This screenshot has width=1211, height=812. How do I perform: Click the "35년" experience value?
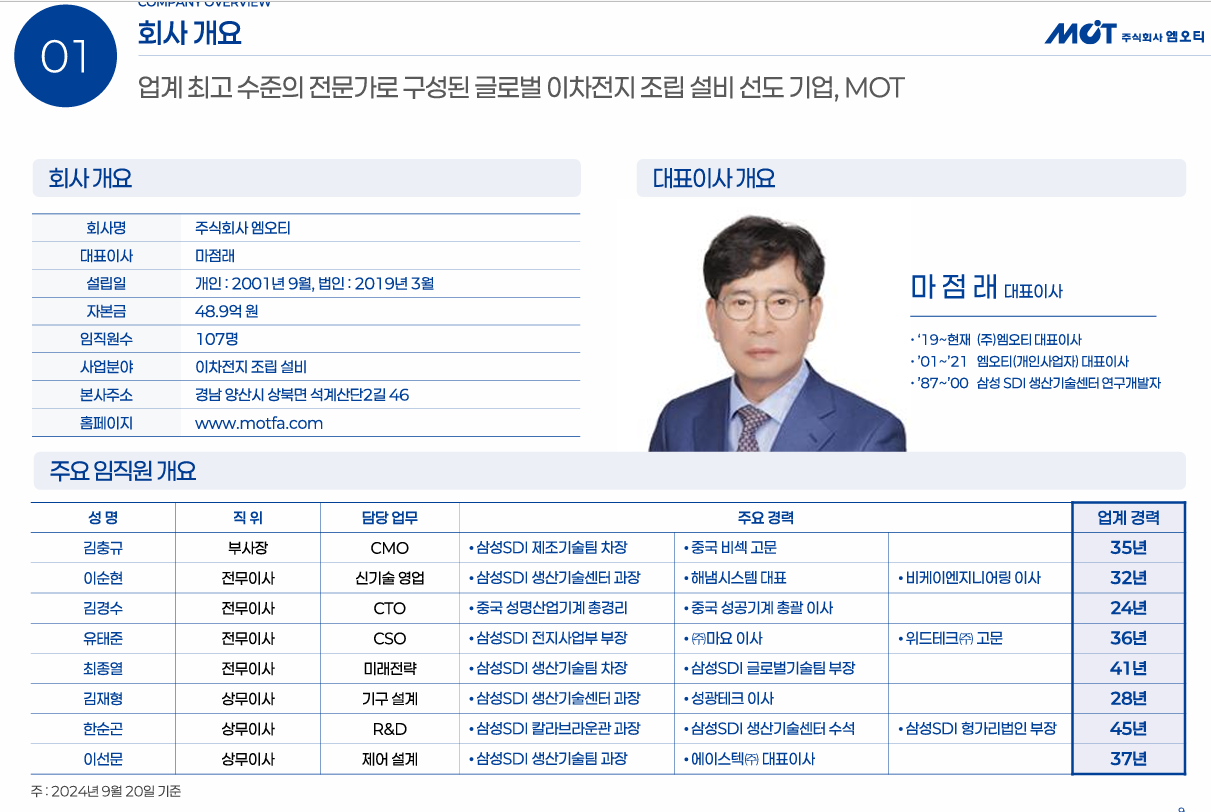coord(1128,548)
